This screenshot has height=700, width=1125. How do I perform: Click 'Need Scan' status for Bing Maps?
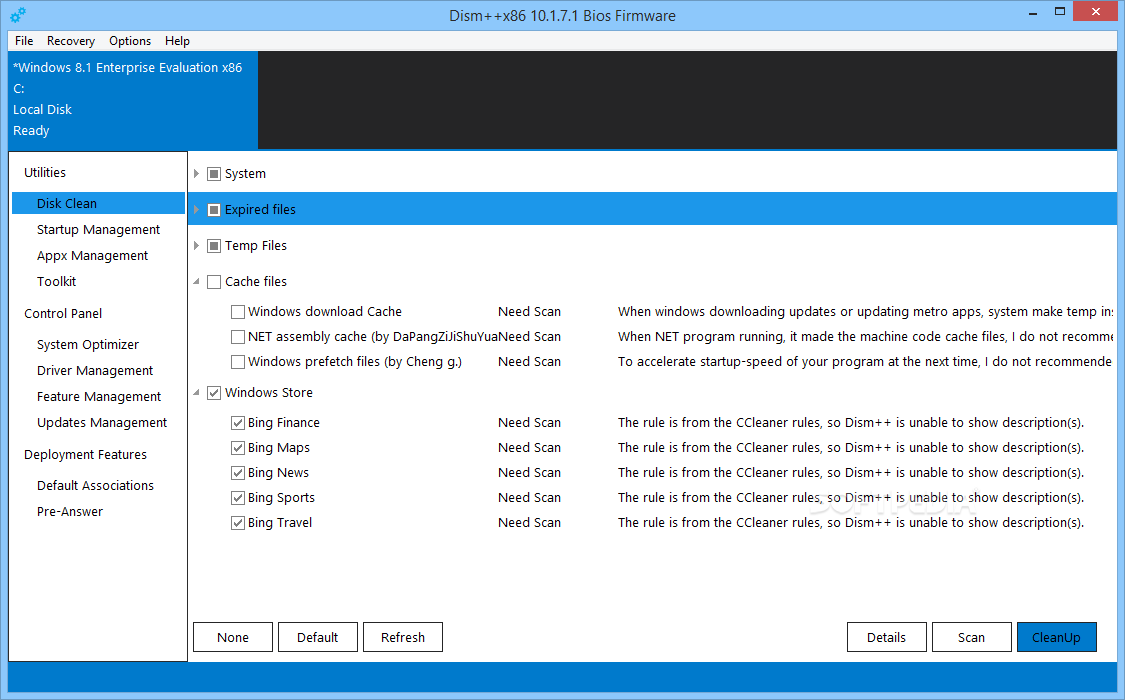[529, 448]
